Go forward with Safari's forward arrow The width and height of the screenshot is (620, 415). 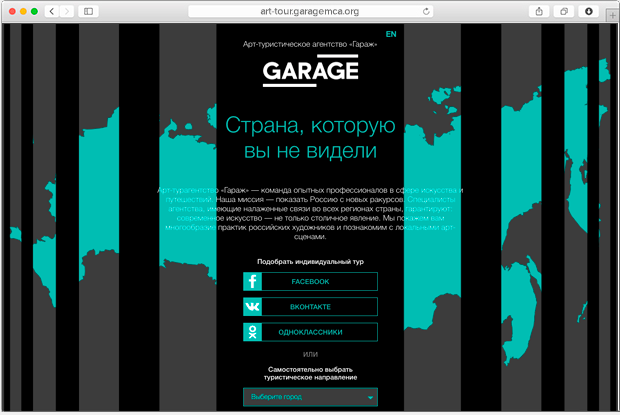pos(67,11)
